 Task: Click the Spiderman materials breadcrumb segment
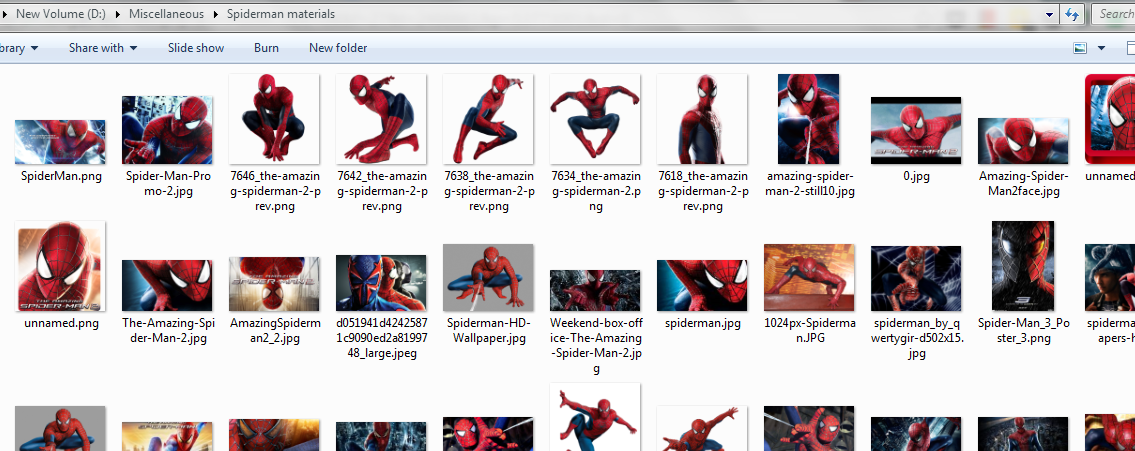pyautogui.click(x=281, y=14)
